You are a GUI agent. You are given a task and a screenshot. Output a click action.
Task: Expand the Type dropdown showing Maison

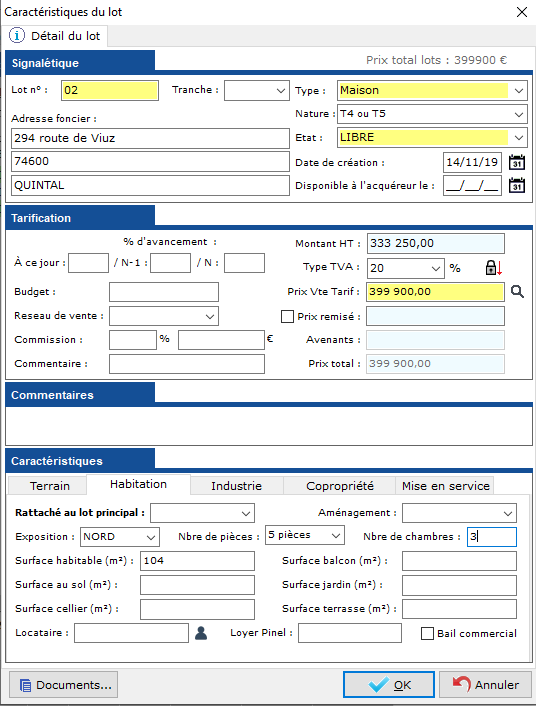tap(432, 91)
